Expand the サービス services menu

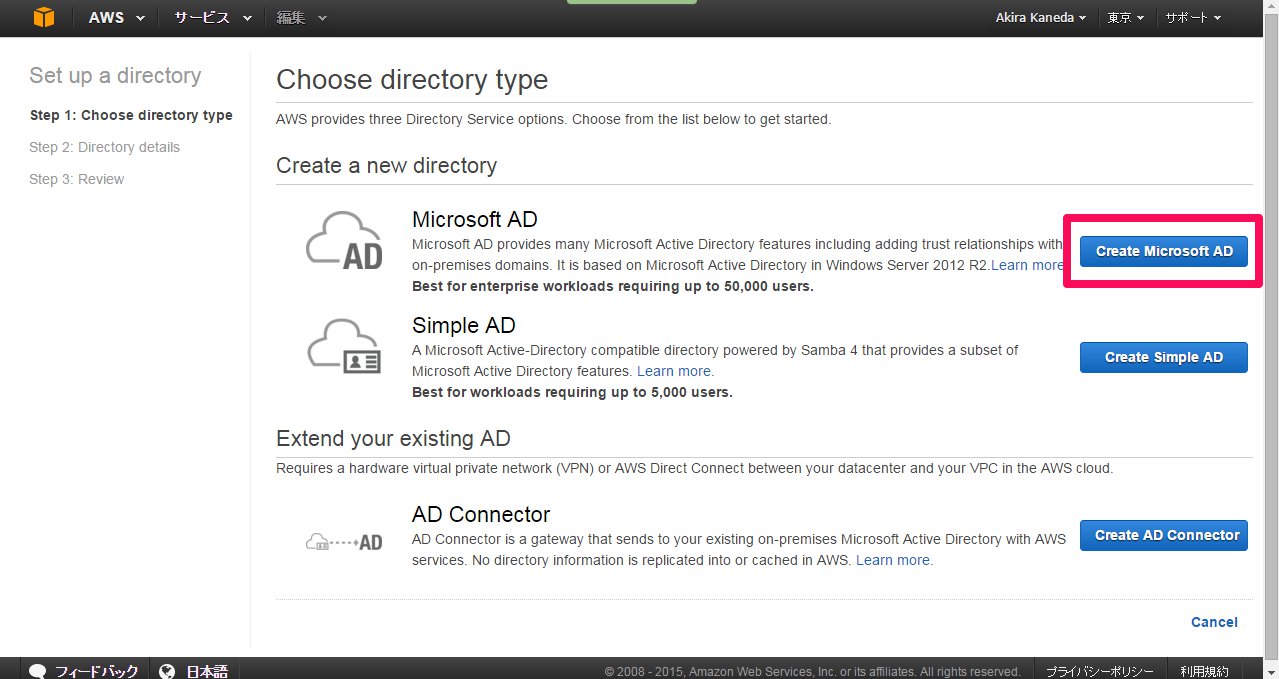(x=210, y=18)
